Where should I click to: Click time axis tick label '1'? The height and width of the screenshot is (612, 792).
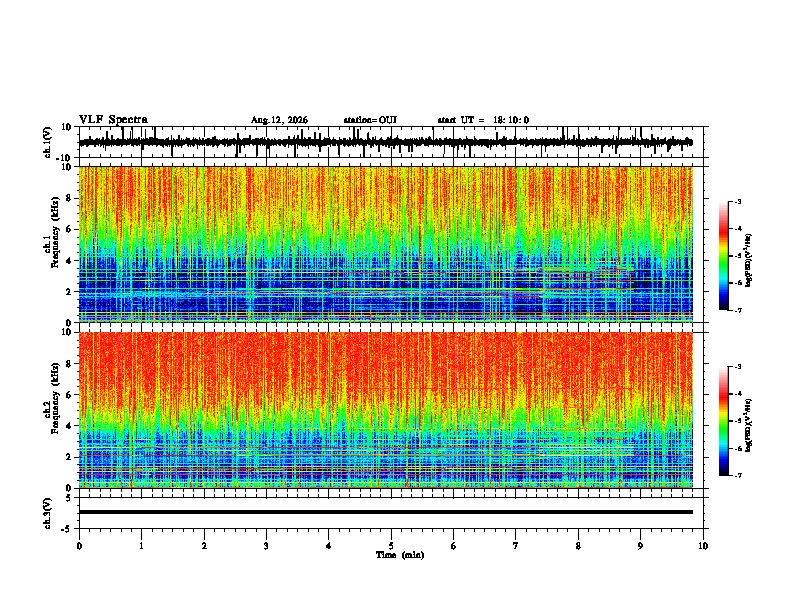coord(141,546)
